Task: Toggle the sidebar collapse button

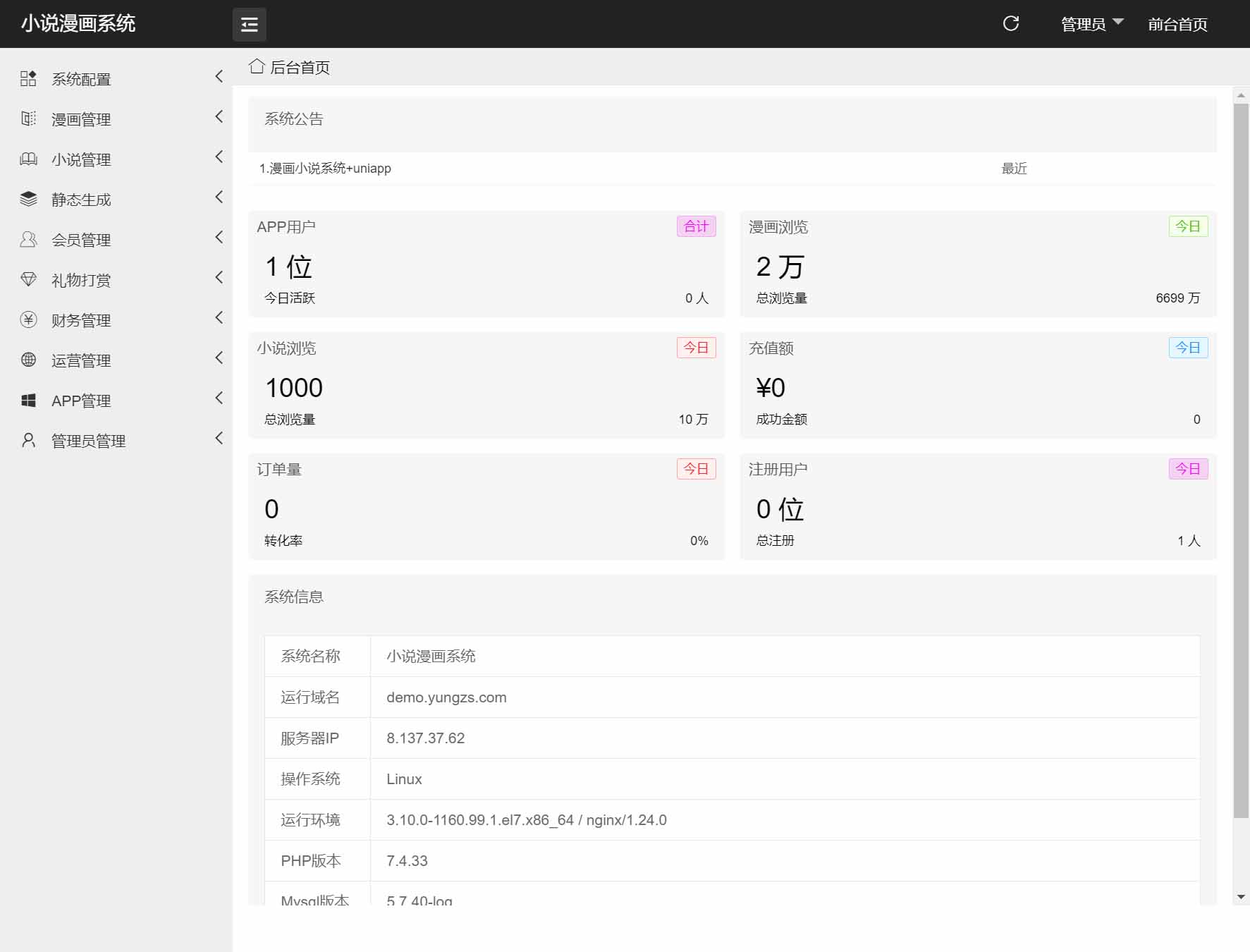Action: pyautogui.click(x=250, y=24)
